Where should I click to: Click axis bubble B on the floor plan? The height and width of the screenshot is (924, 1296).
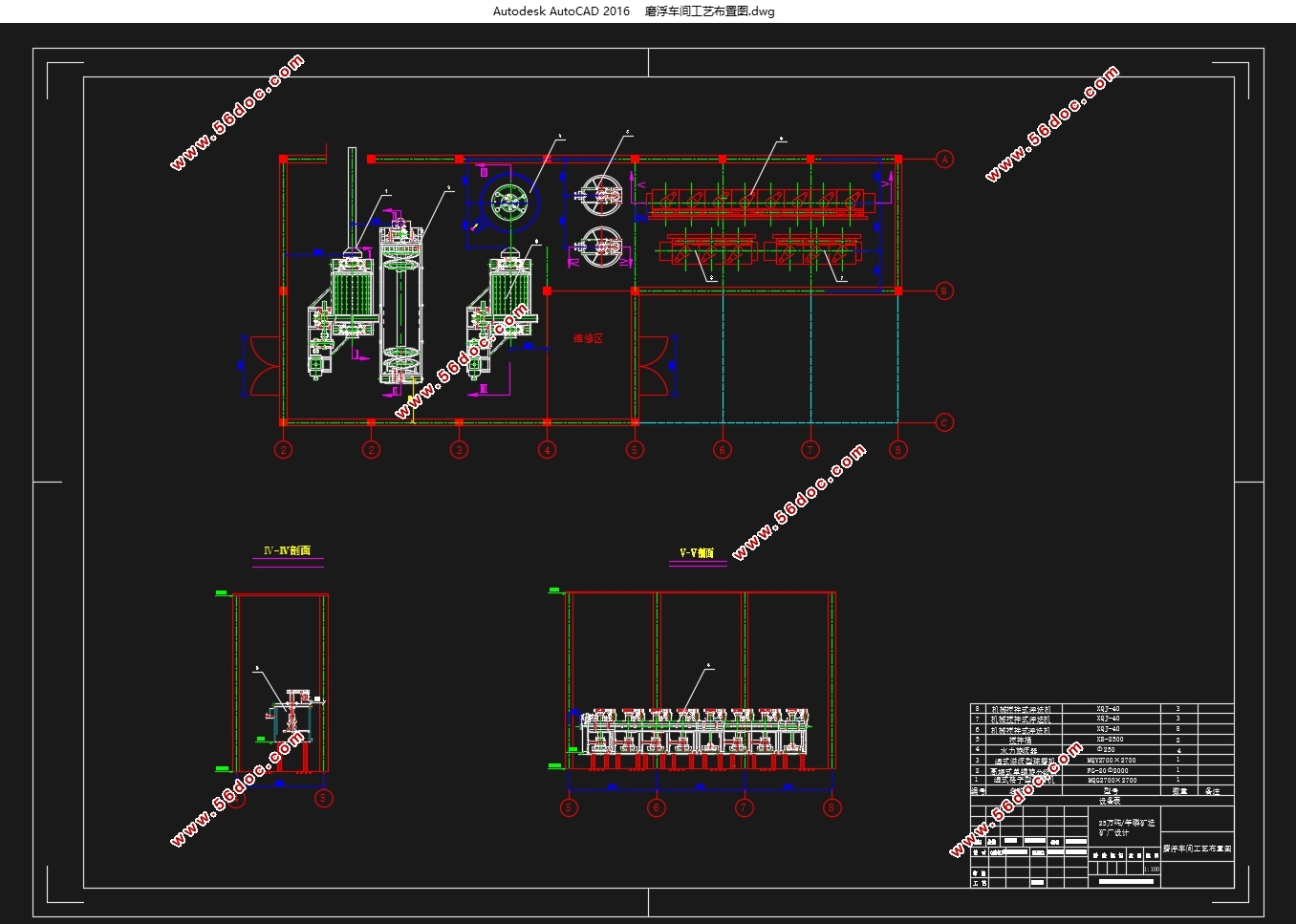(x=944, y=291)
